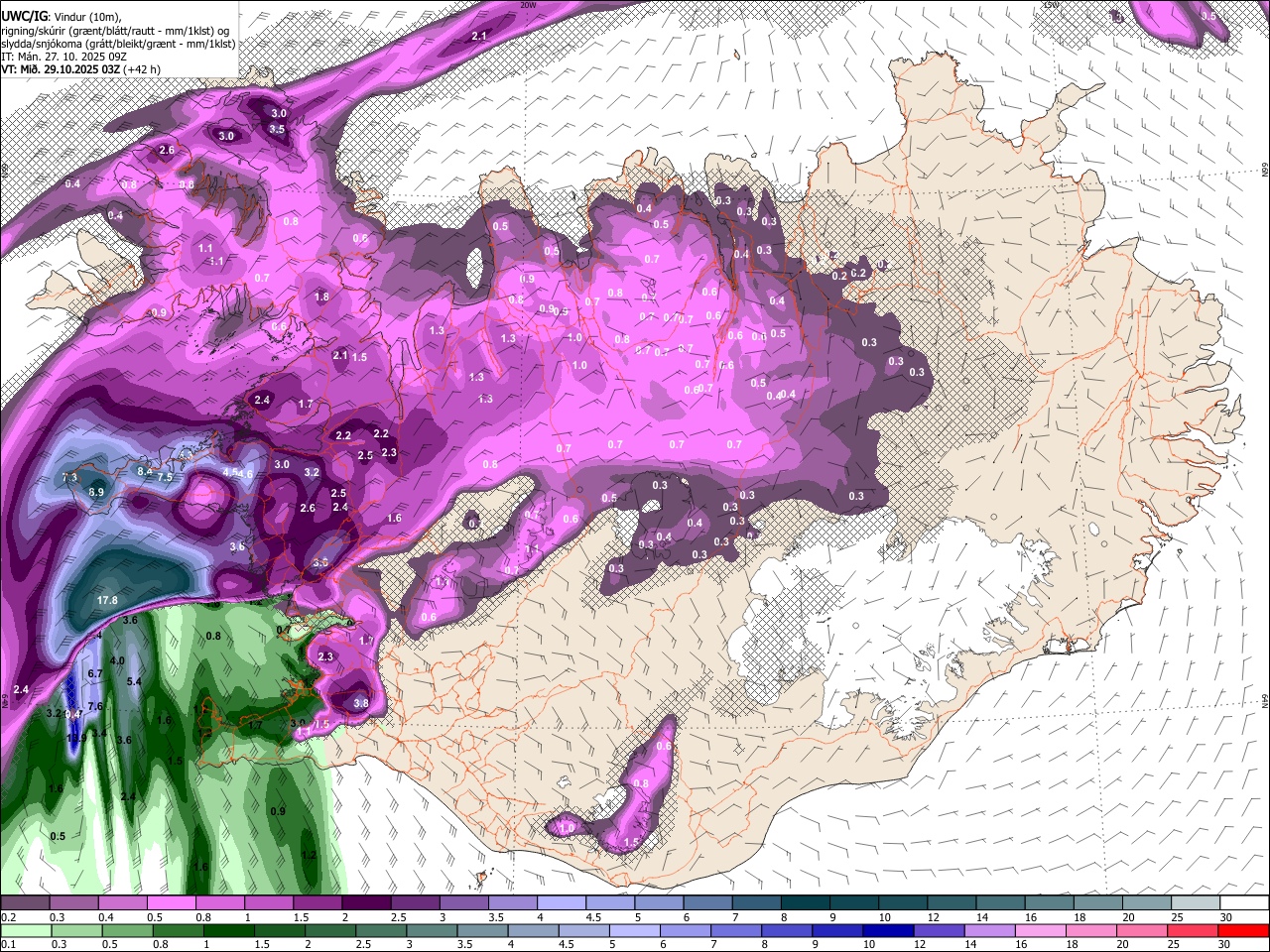Click the 0.2 dark mauve swatch in top legend row

pyautogui.click(x=24, y=903)
